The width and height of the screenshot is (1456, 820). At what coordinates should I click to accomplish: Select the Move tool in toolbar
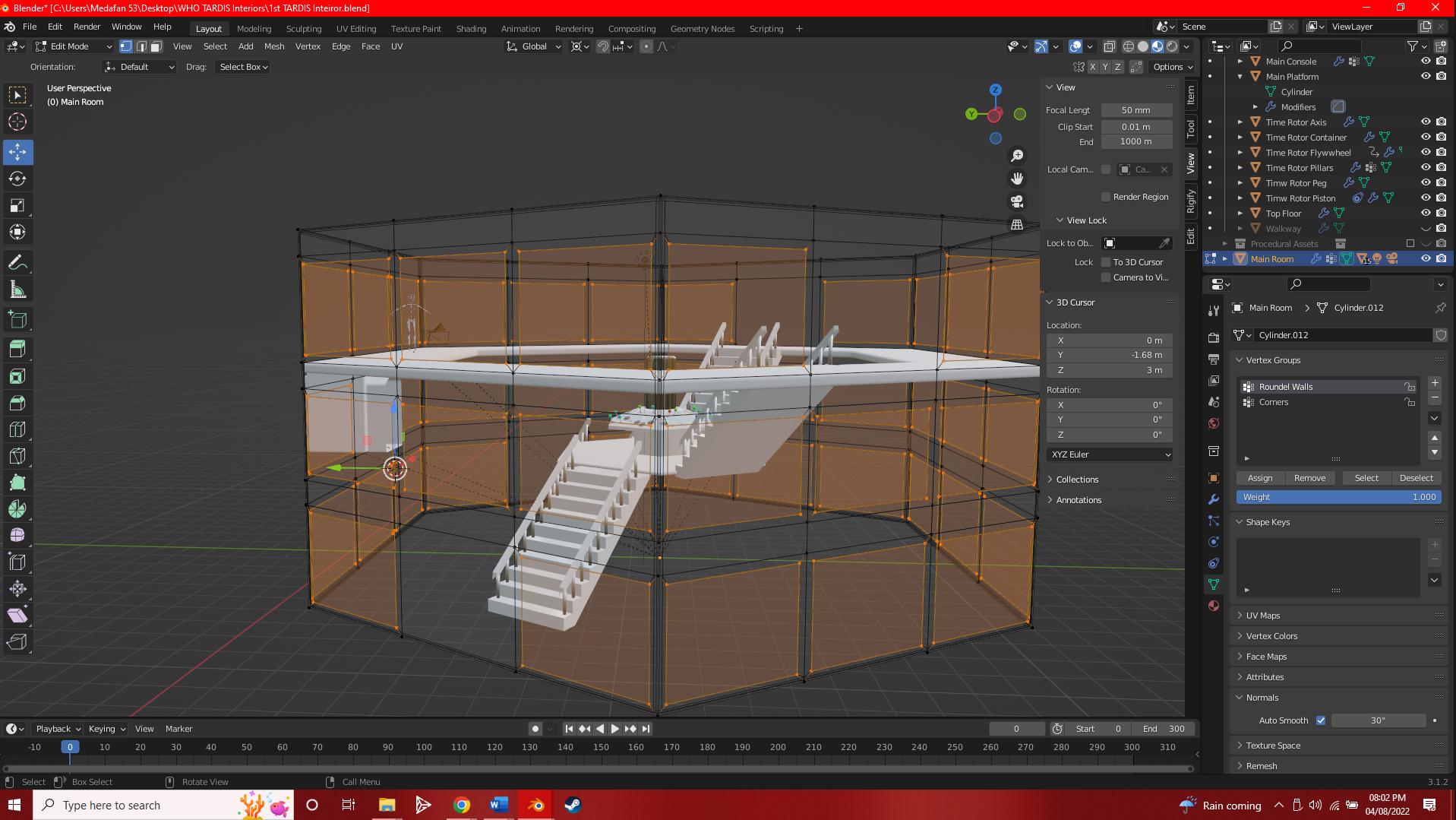tap(17, 152)
